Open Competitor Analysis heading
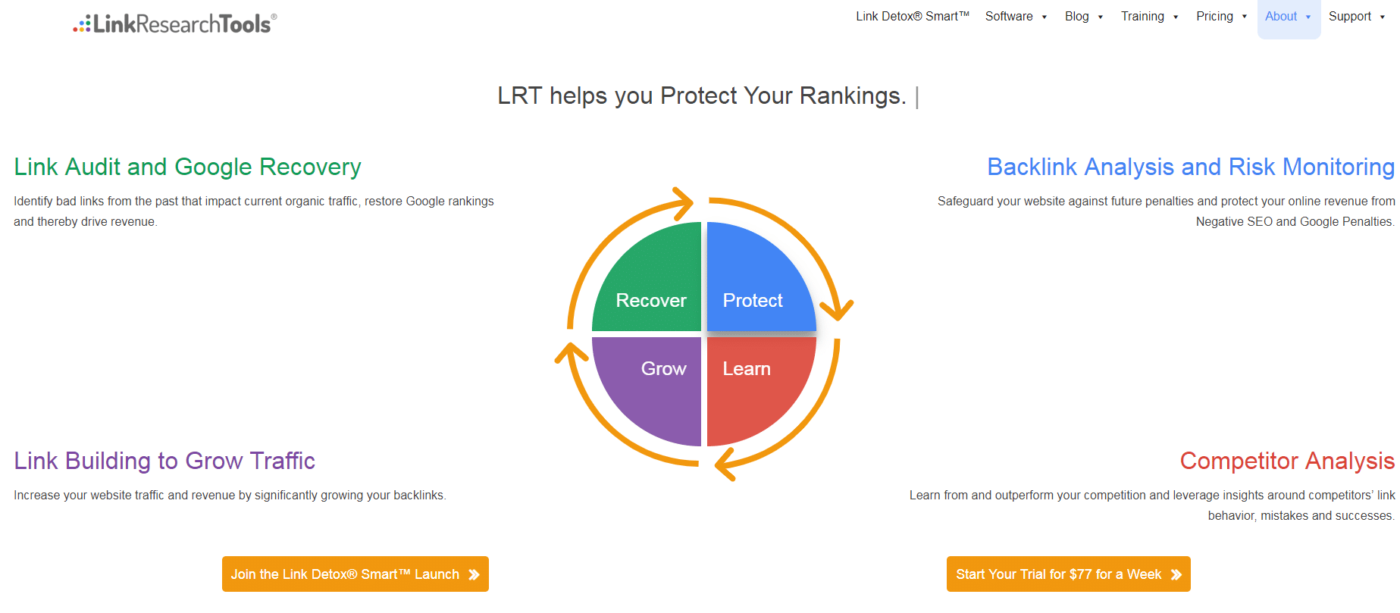This screenshot has width=1400, height=613. (x=1287, y=461)
